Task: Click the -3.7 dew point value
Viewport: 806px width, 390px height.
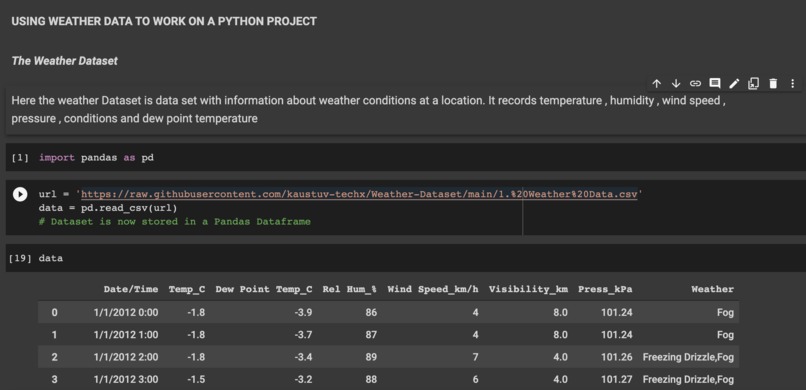Action: click(303, 335)
